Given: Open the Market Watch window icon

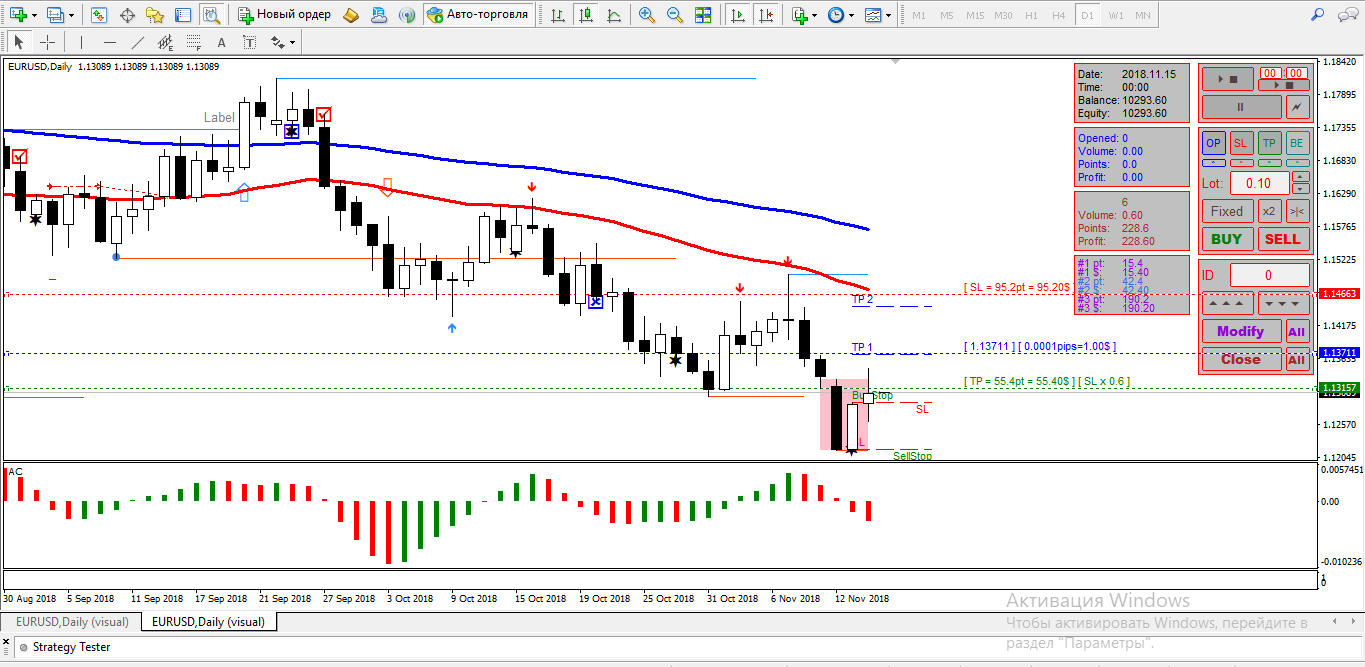Looking at the screenshot, I should 99,15.
